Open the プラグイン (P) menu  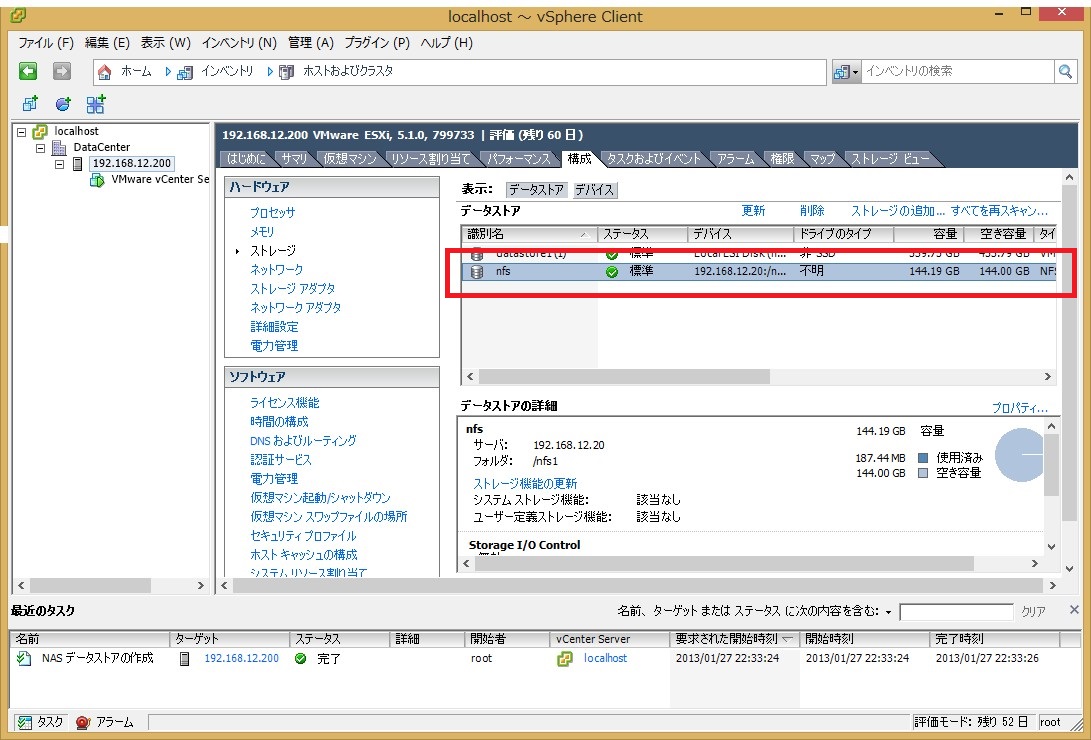[x=377, y=43]
